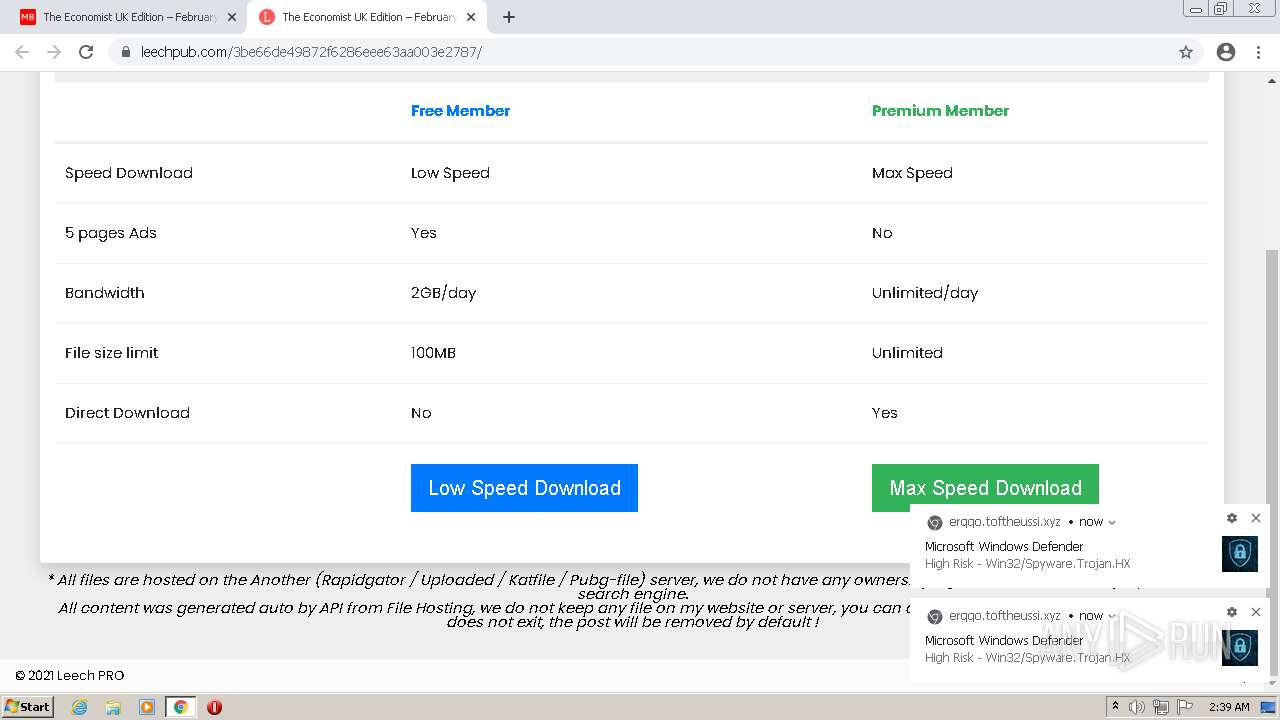Click the 5 pages Ads row label
Screen dimensions: 1280x720
110,233
